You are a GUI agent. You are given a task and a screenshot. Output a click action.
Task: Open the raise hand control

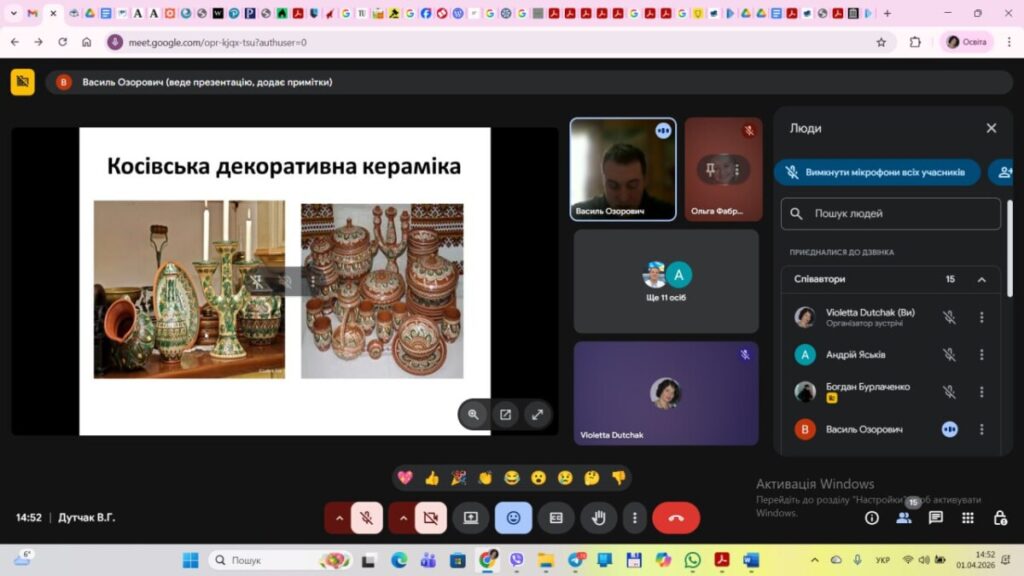(599, 518)
